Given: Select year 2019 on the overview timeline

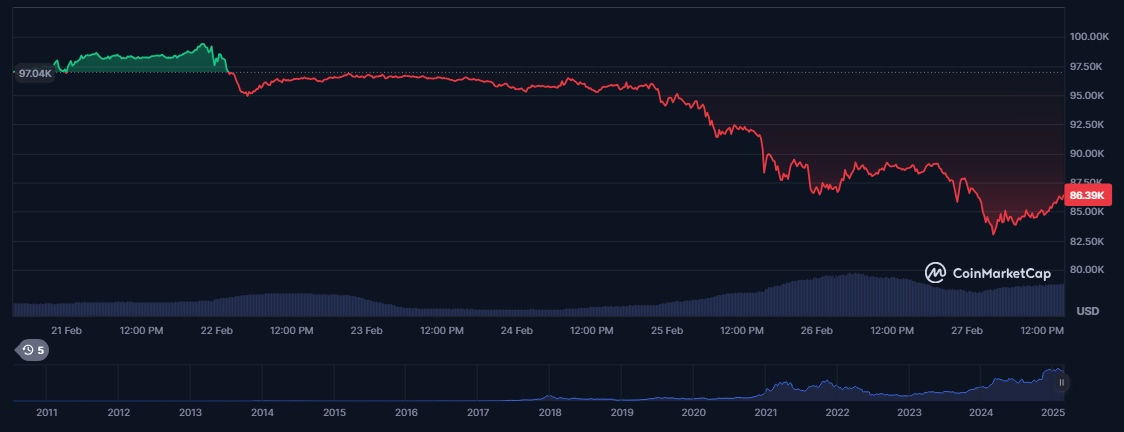Looking at the screenshot, I should [x=621, y=413].
